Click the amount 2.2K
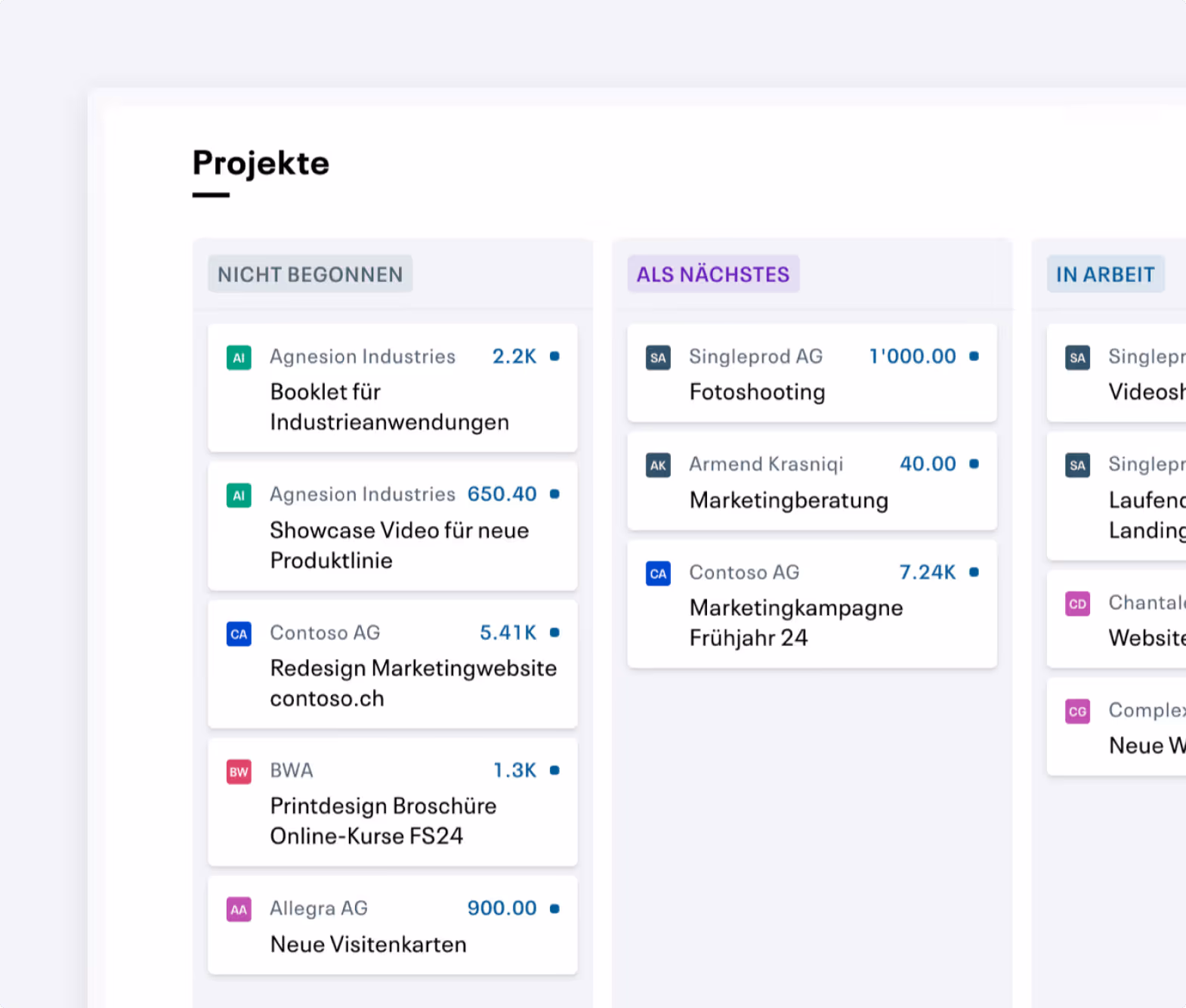Viewport: 1186px width, 1008px height. click(514, 356)
